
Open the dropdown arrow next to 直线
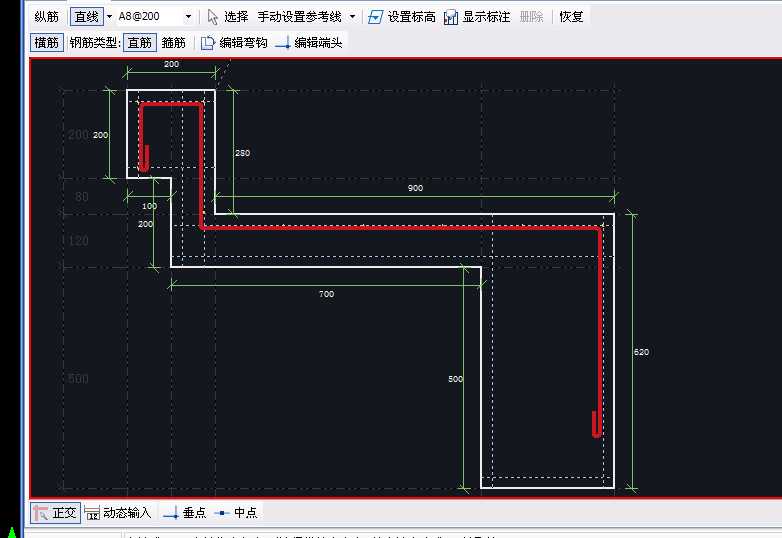pyautogui.click(x=109, y=17)
